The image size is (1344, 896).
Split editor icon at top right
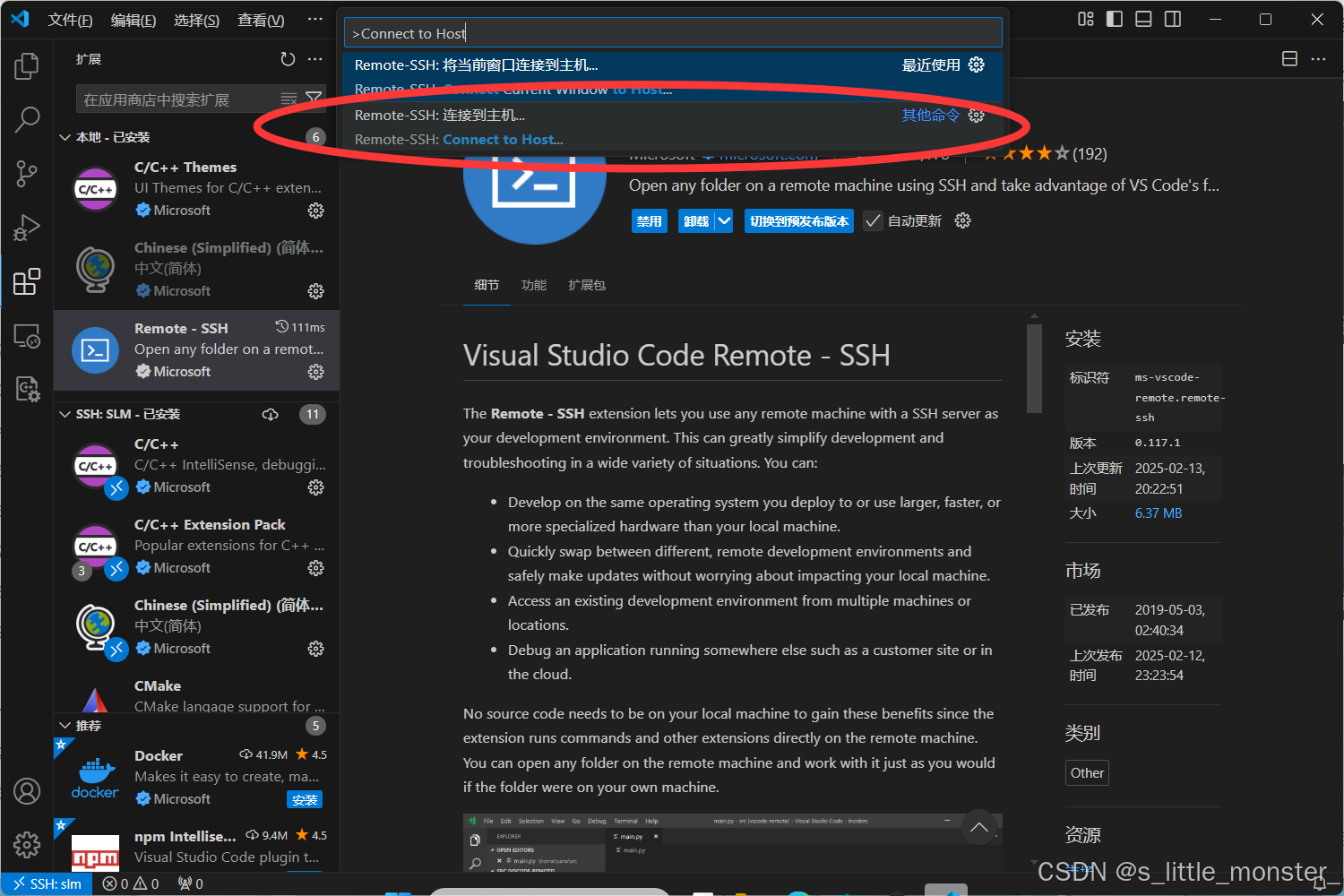coord(1289,59)
